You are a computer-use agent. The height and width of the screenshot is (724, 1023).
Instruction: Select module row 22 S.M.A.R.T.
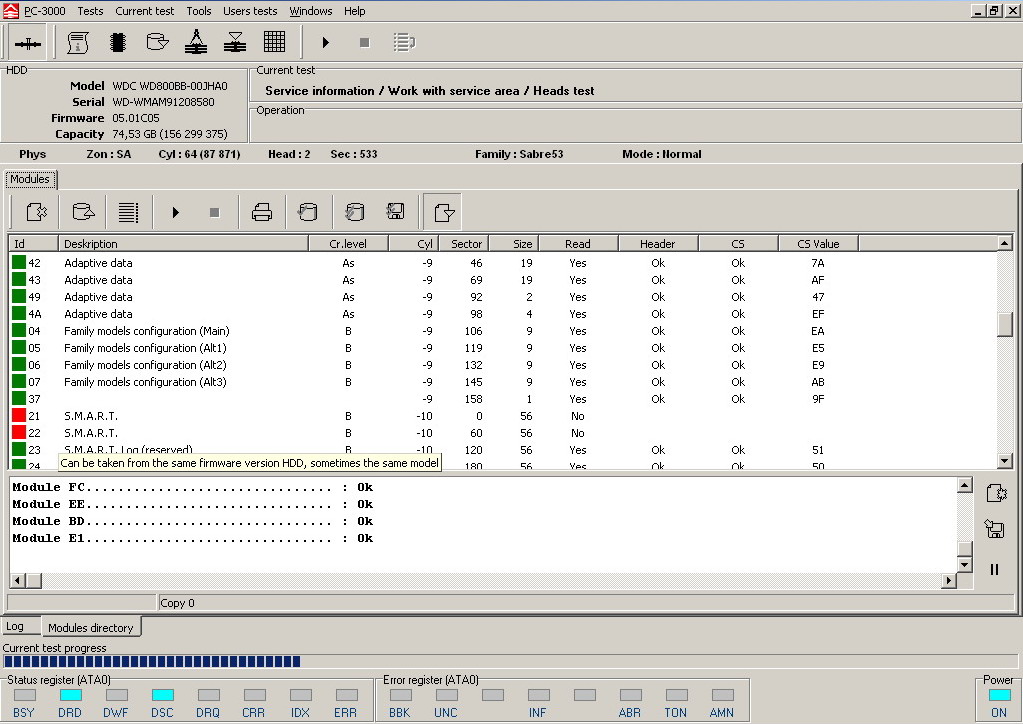(x=502, y=433)
